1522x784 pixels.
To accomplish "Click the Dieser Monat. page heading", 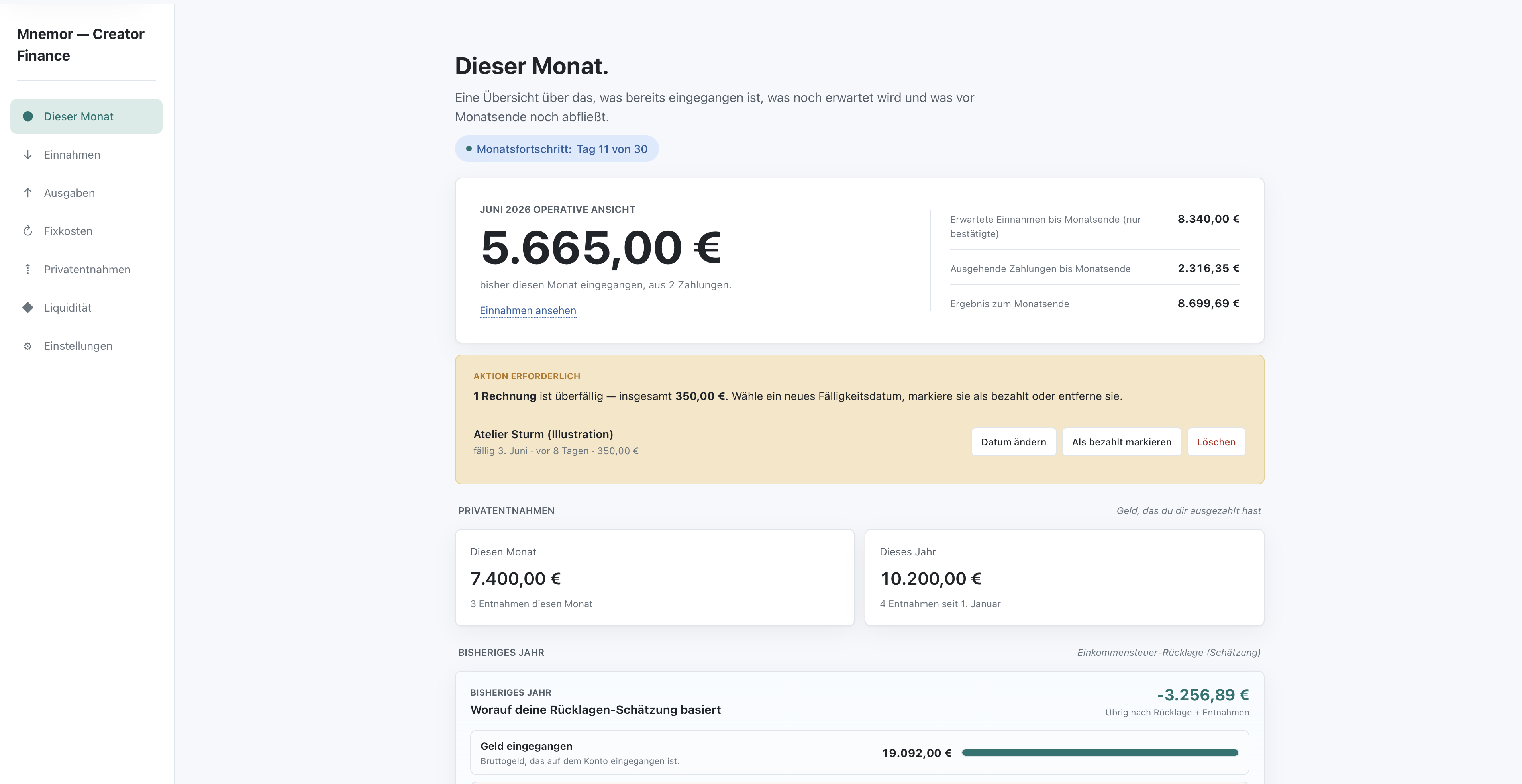I will click(531, 66).
